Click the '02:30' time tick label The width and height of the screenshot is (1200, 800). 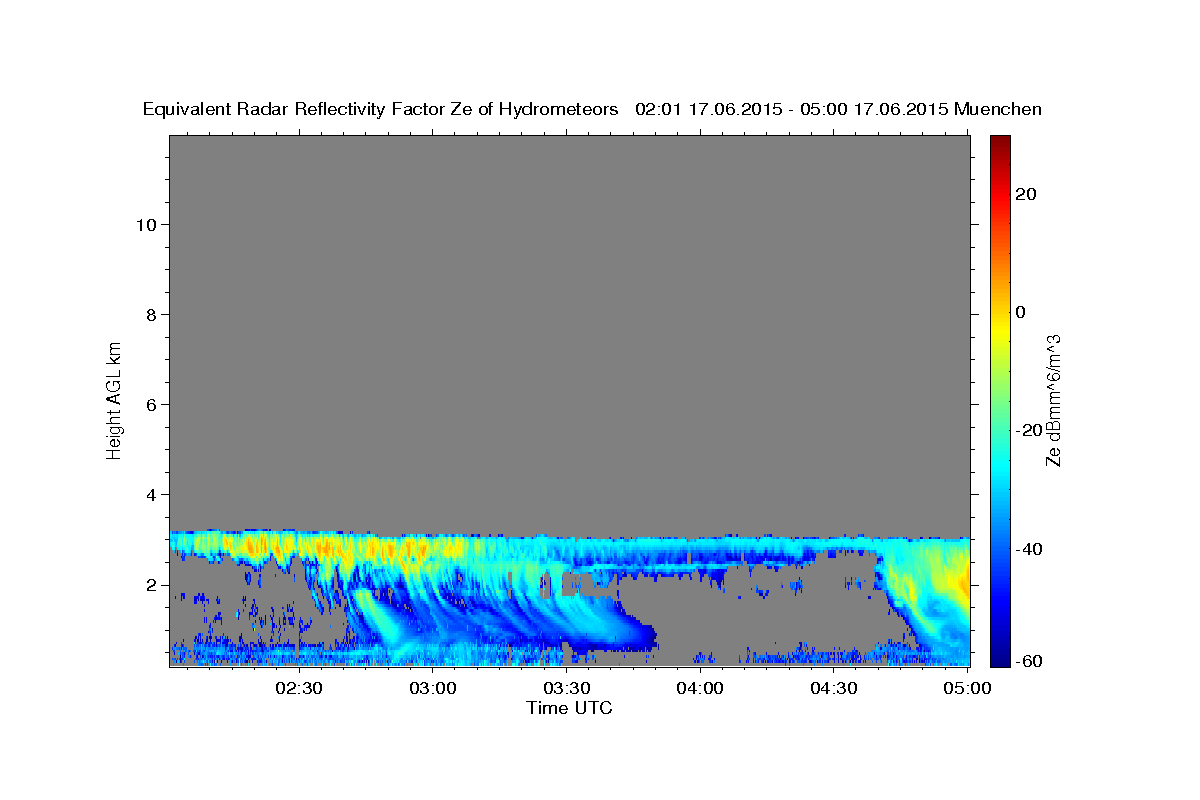(x=299, y=689)
